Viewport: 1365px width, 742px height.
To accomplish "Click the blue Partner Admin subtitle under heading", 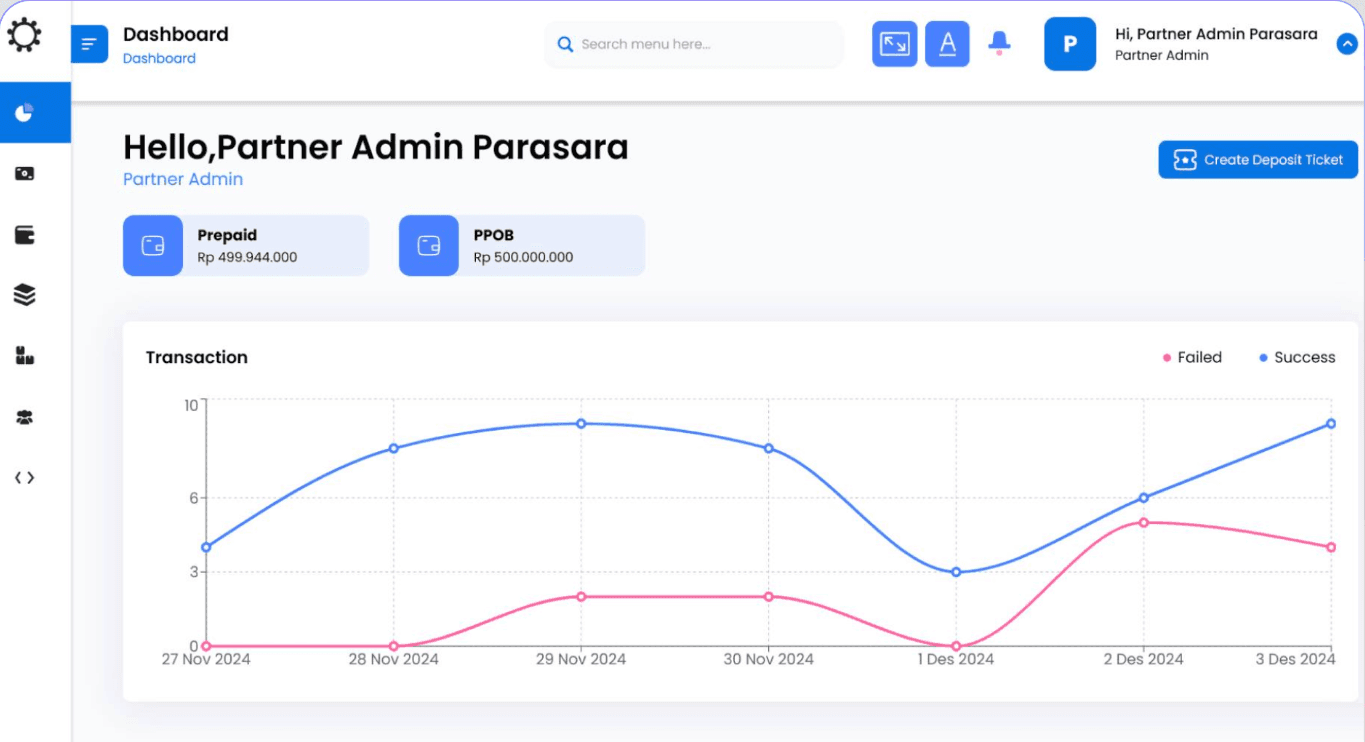I will coord(183,179).
